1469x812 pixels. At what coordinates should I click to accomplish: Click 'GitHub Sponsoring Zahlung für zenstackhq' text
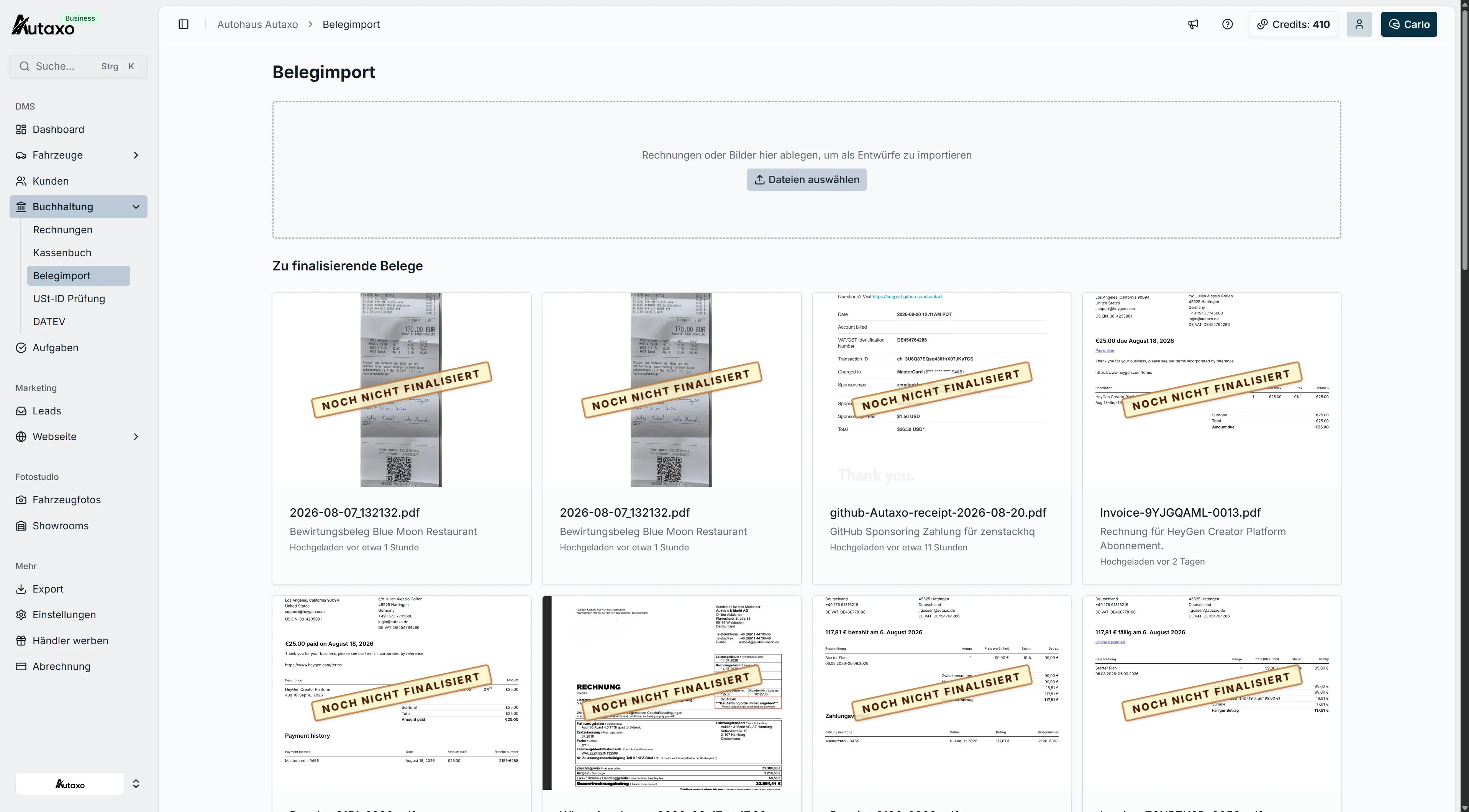tap(932, 532)
